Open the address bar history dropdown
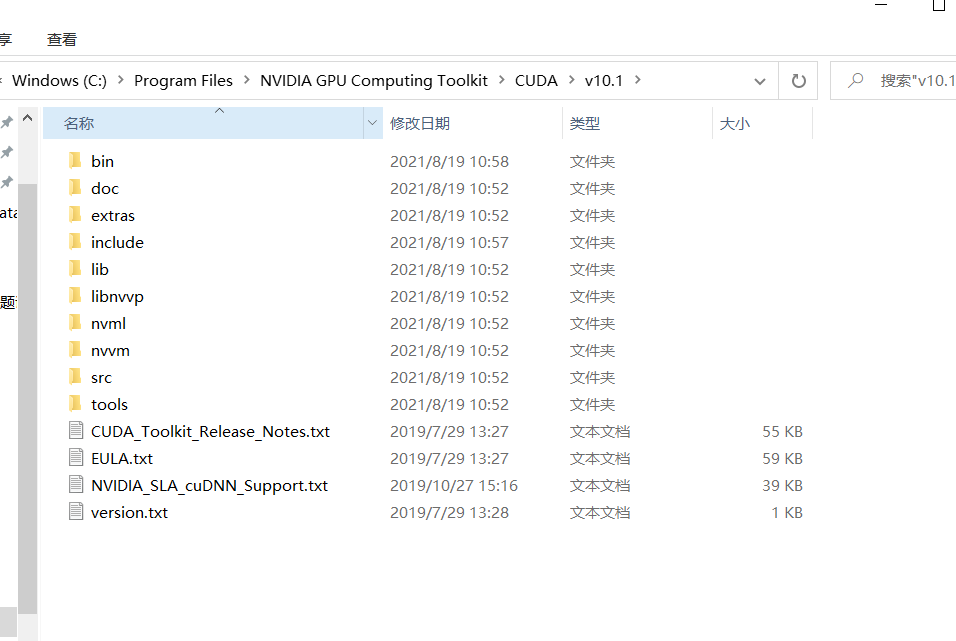 tap(760, 81)
